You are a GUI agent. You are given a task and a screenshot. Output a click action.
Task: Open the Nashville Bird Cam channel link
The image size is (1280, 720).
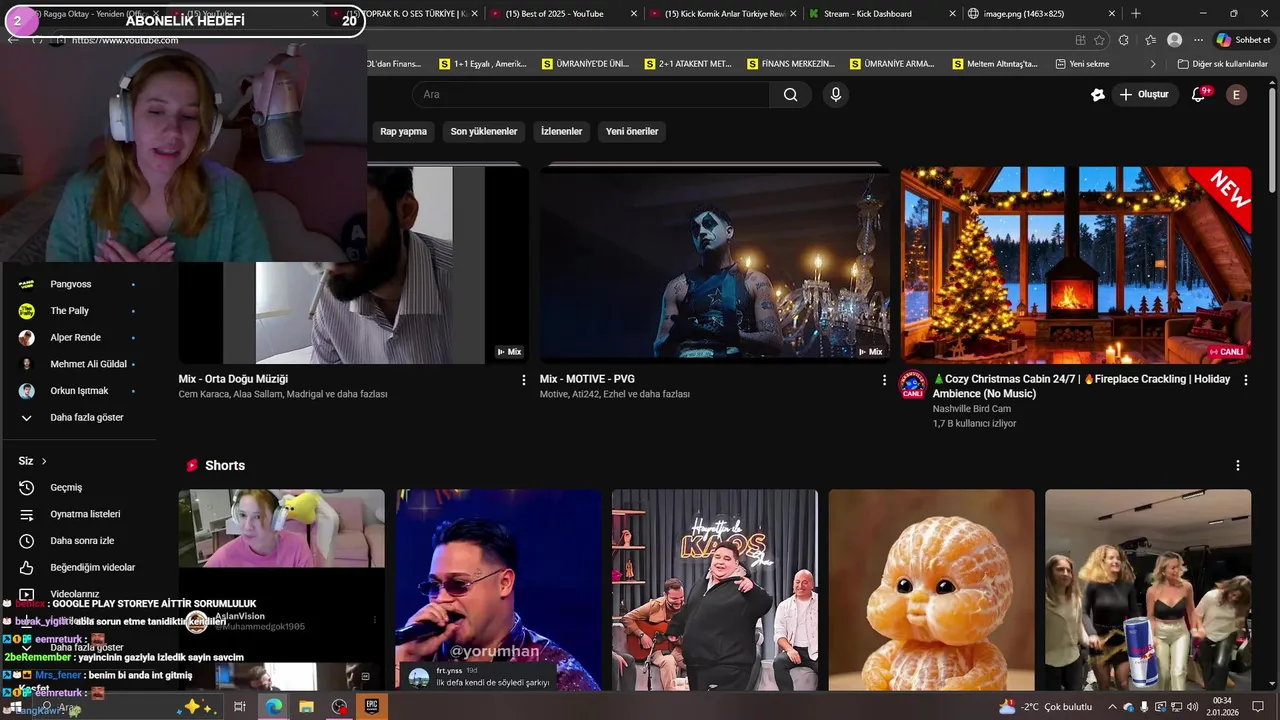pos(972,409)
